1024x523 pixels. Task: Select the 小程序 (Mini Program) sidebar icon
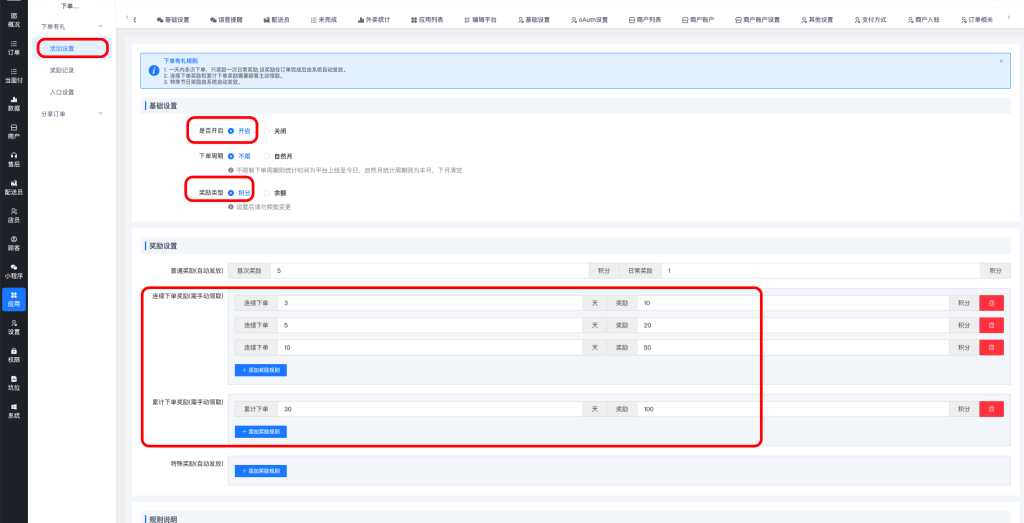pyautogui.click(x=14, y=270)
